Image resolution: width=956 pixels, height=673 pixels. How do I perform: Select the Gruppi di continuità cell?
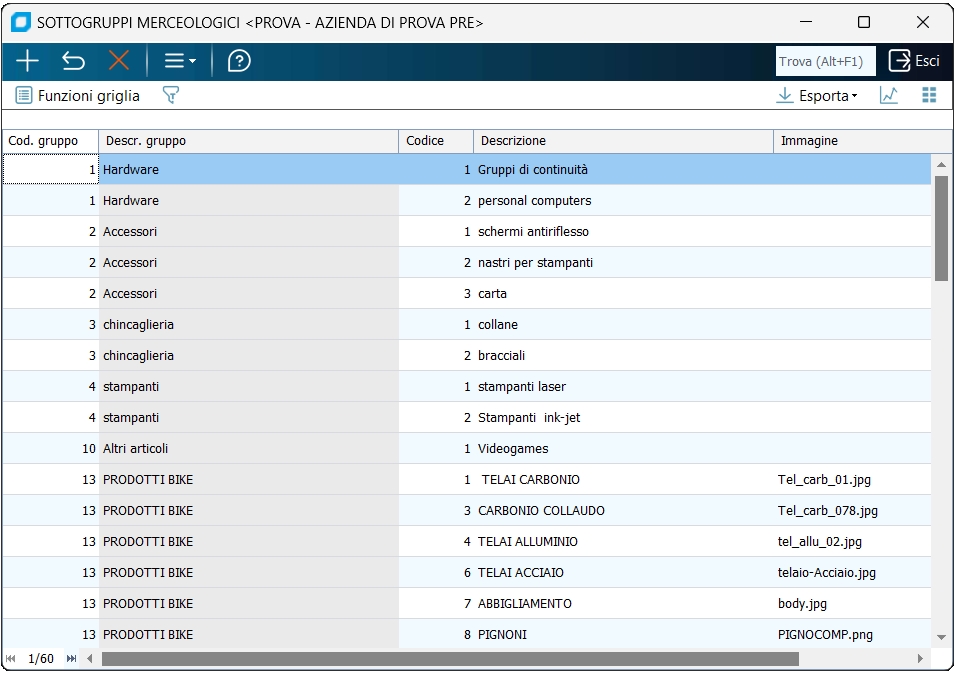(x=624, y=169)
